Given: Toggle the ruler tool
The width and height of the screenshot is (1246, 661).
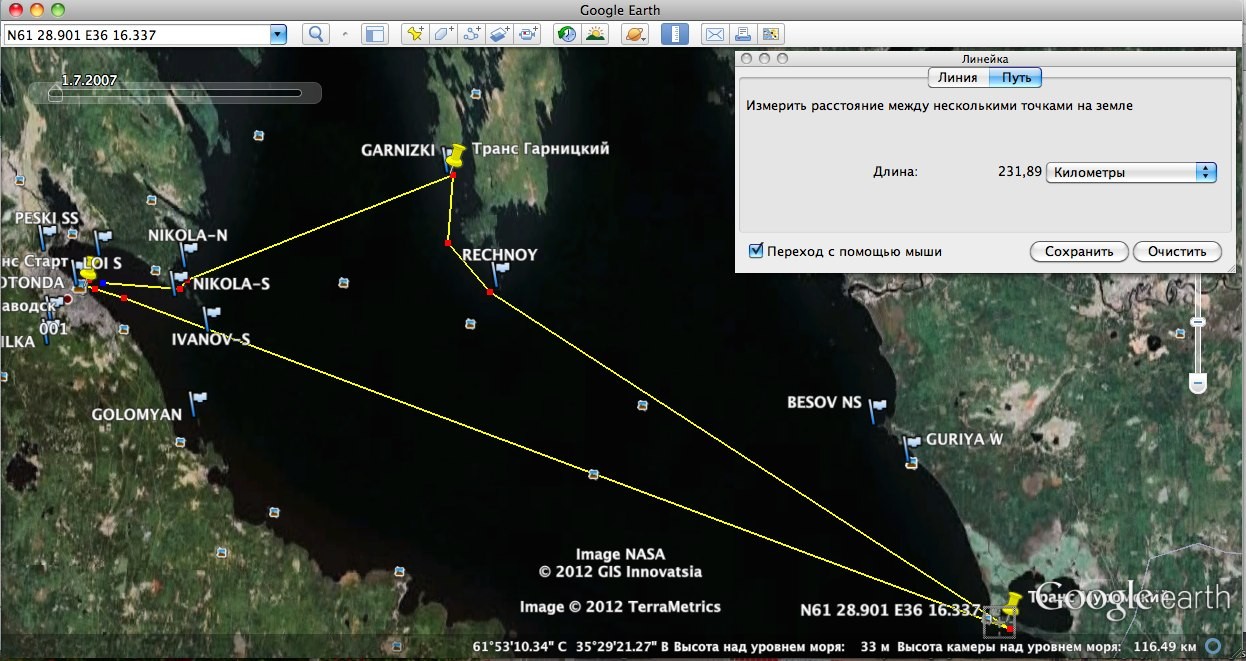Looking at the screenshot, I should coord(675,34).
